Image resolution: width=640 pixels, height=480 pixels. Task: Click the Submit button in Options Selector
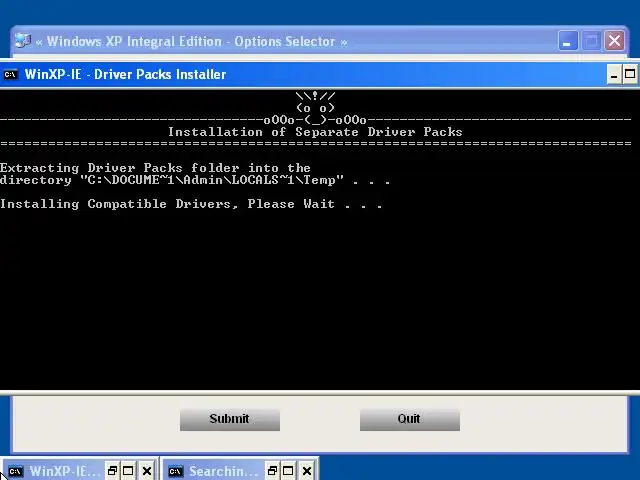click(x=230, y=420)
